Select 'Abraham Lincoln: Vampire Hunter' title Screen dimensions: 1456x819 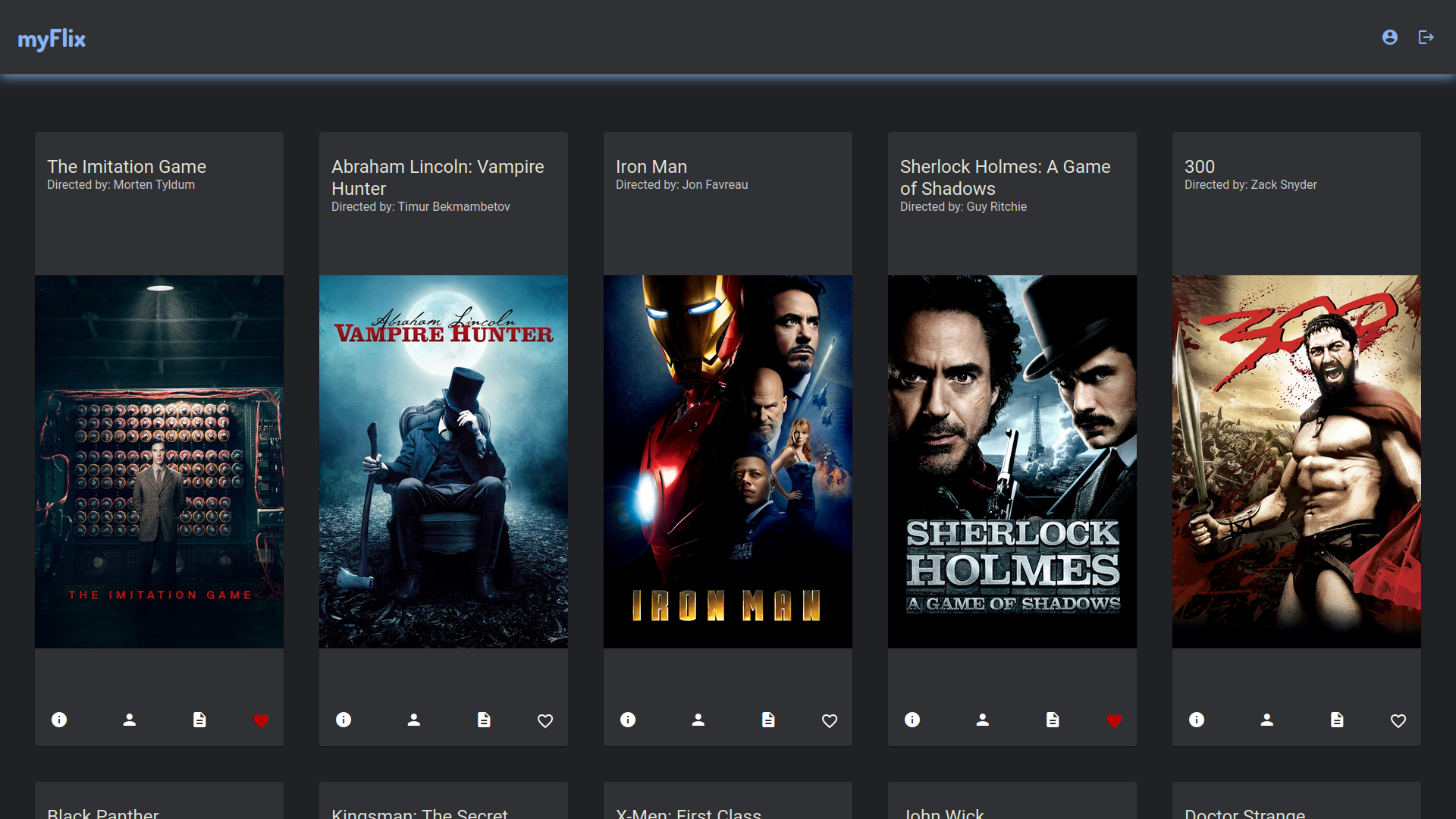[x=438, y=177]
